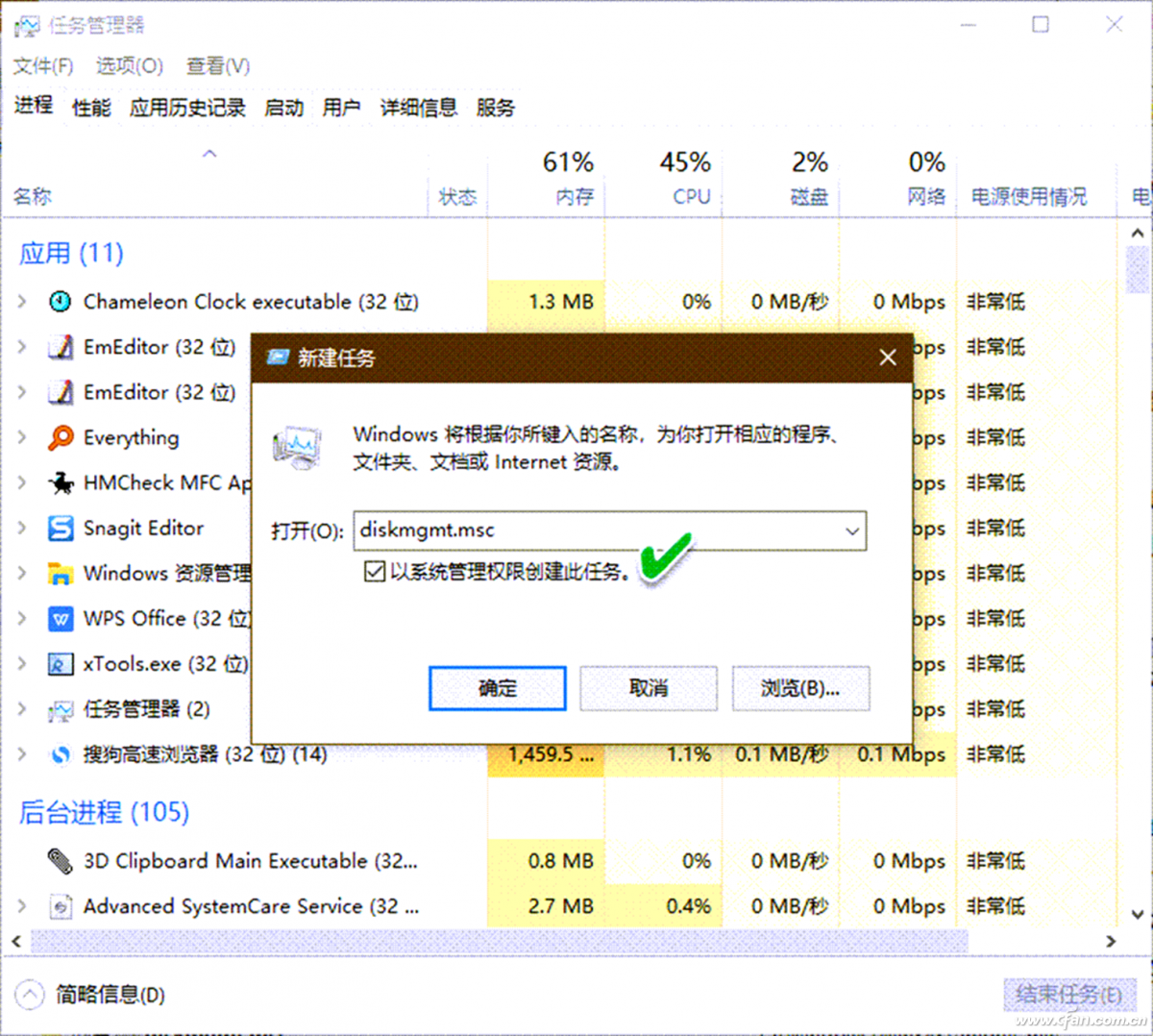Switch to the 应用历史记录 tab
Image resolution: width=1153 pixels, height=1036 pixels.
[187, 108]
